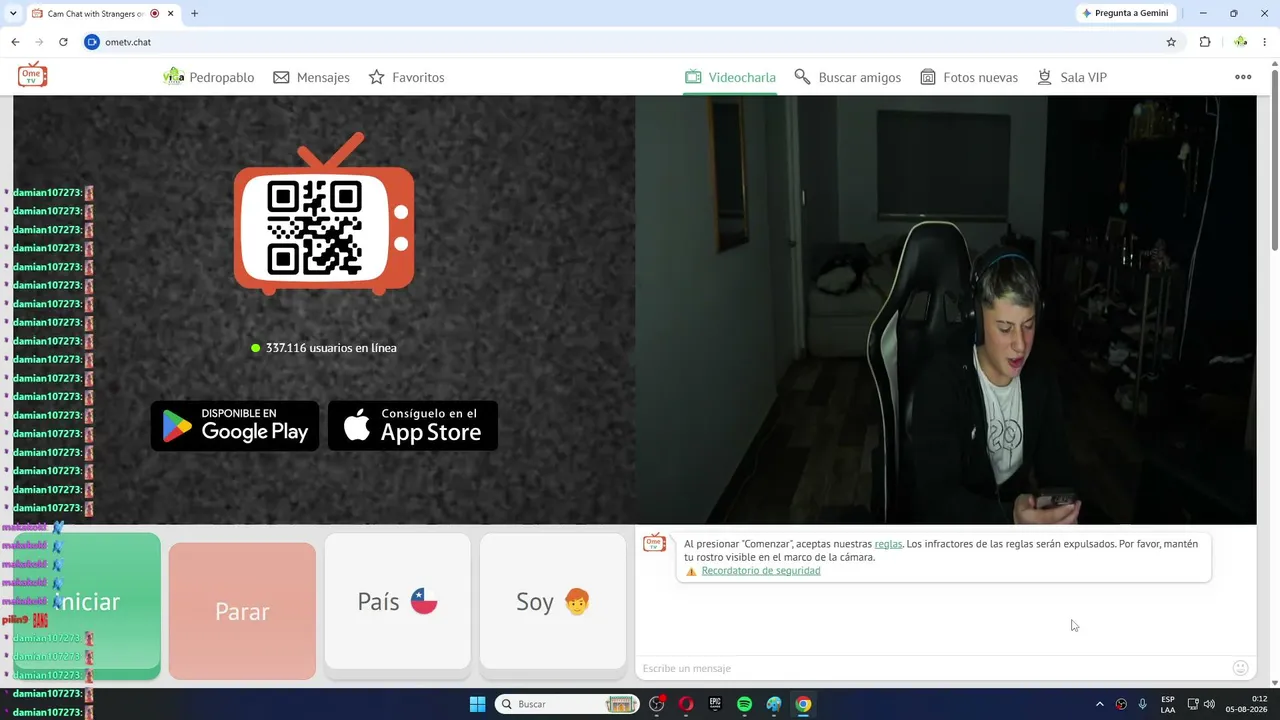The width and height of the screenshot is (1280, 720).
Task: Open the emoji picker in chat
Action: [1241, 668]
